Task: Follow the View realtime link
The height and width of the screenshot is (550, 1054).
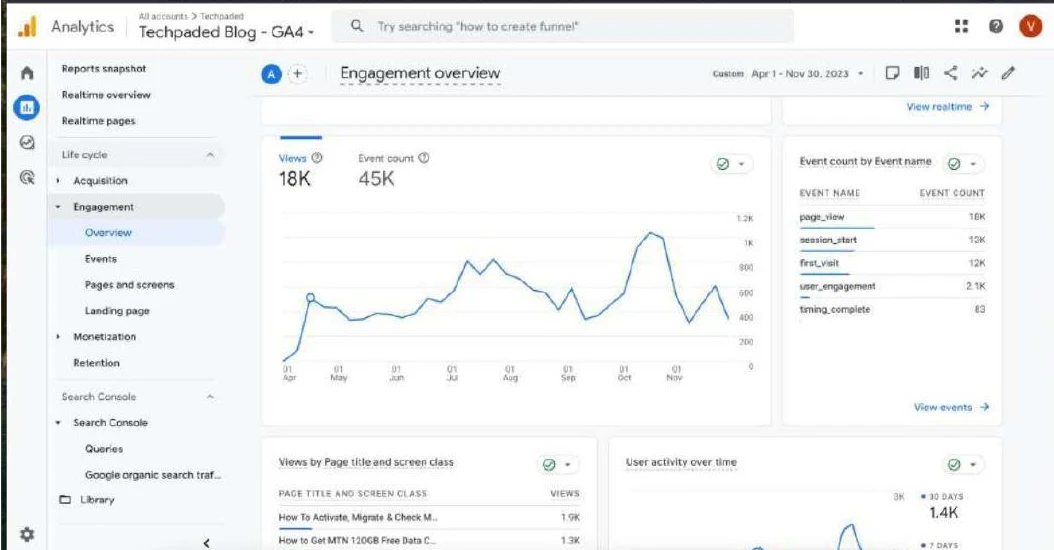Action: click(x=948, y=107)
